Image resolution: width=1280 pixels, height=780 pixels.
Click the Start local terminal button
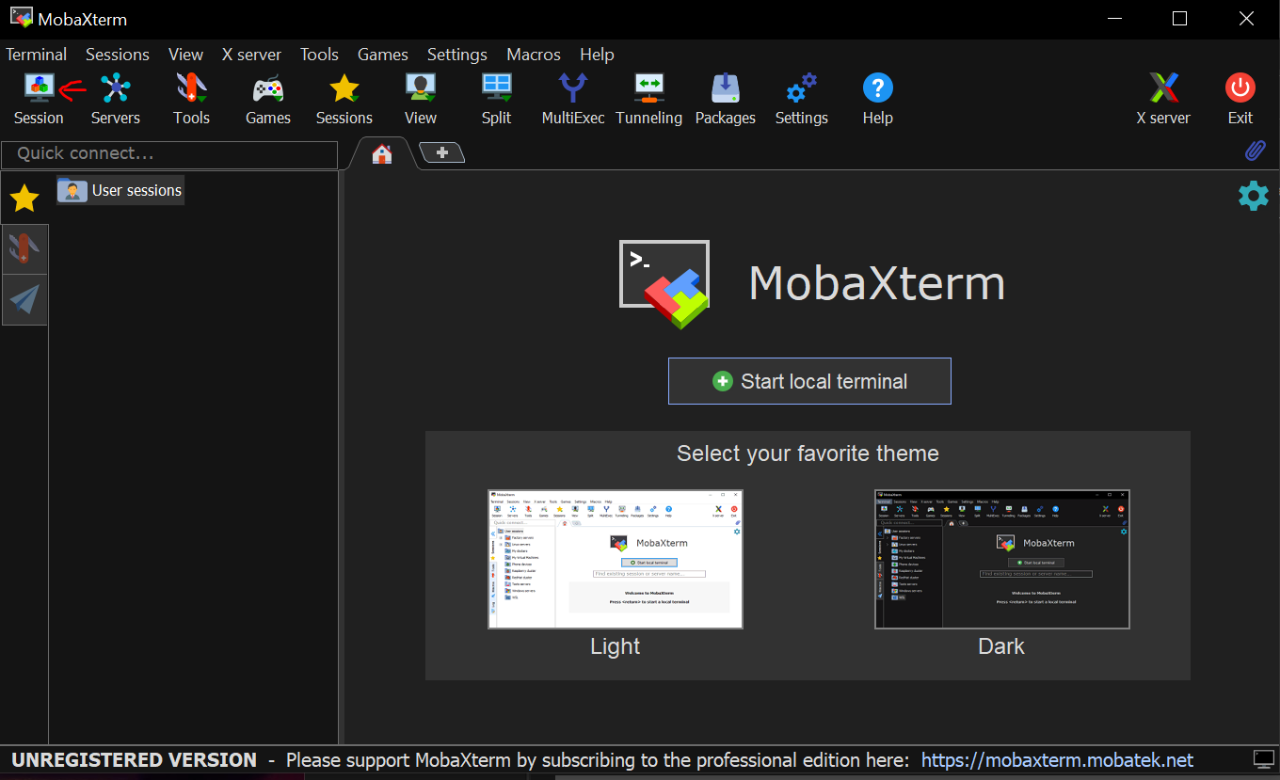pos(809,381)
